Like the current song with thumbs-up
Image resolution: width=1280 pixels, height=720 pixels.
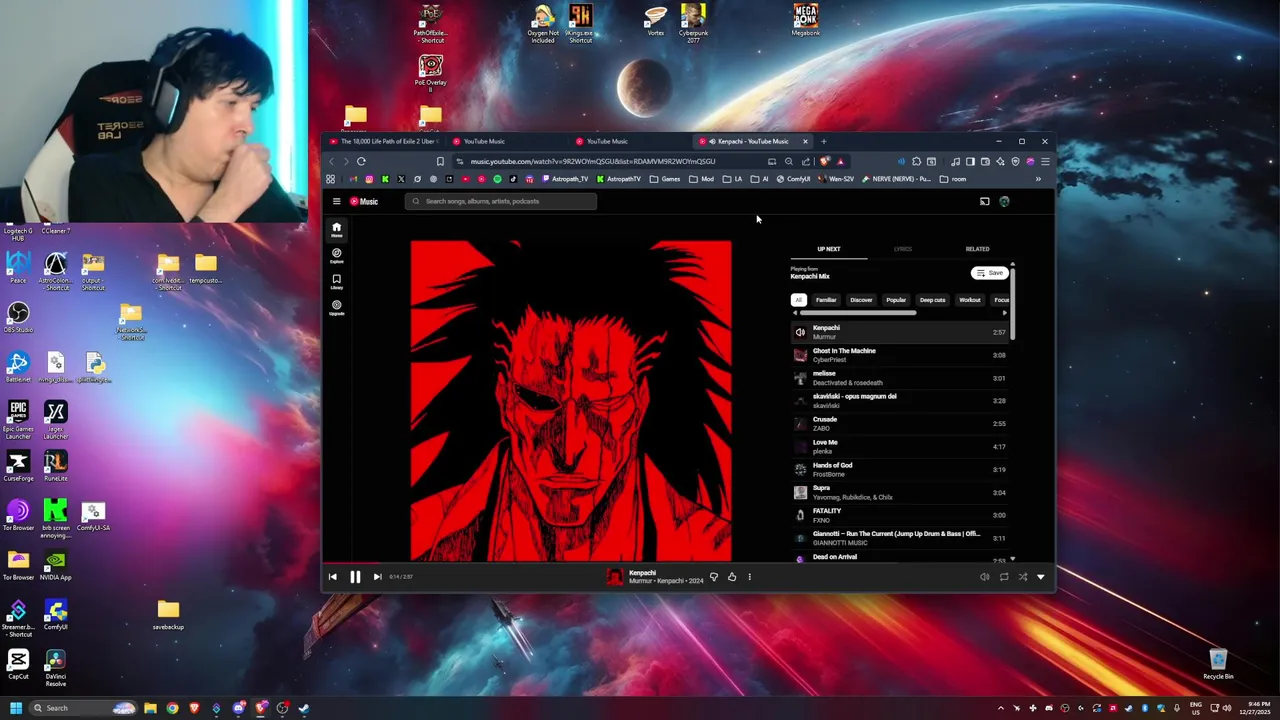click(731, 576)
